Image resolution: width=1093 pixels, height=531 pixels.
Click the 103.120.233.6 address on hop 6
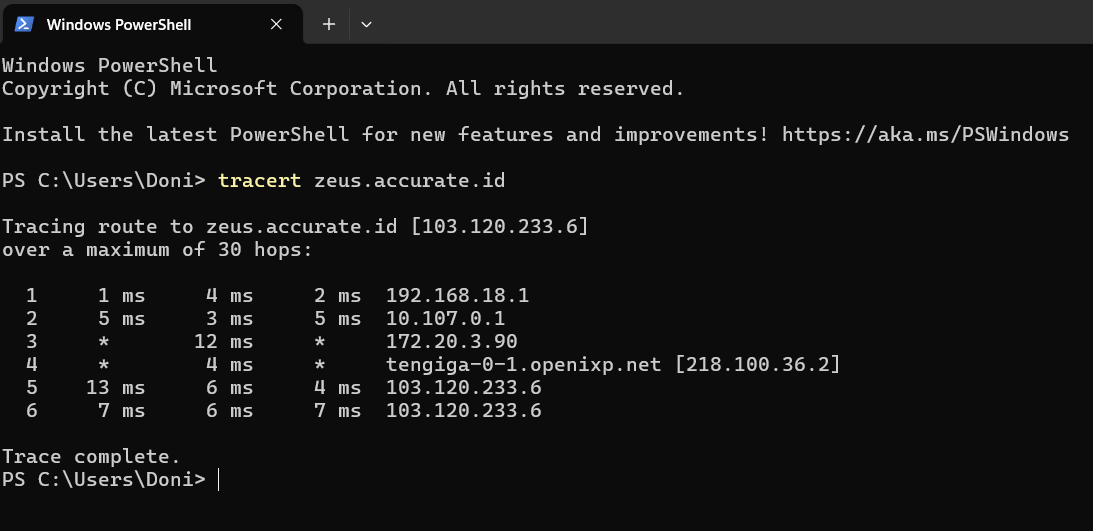(x=463, y=411)
